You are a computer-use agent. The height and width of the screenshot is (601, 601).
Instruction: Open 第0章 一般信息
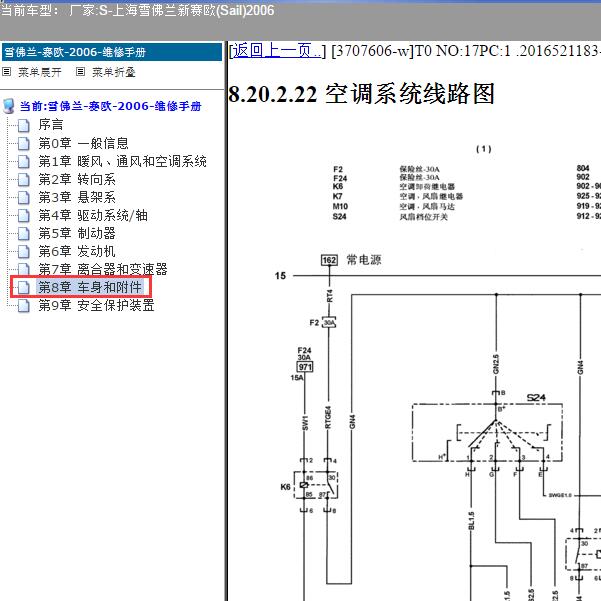point(84,143)
